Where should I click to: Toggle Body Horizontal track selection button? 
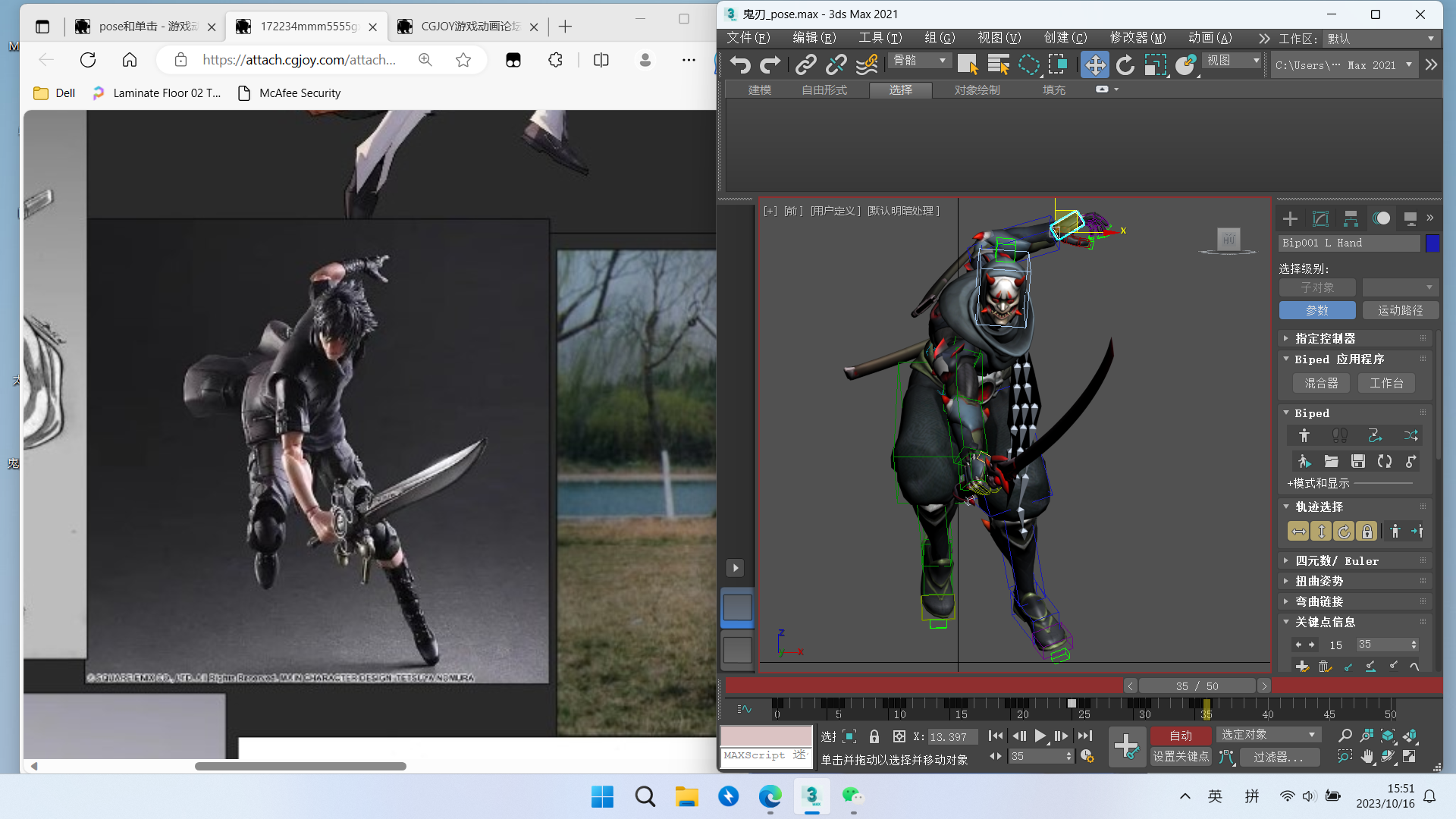[1299, 532]
